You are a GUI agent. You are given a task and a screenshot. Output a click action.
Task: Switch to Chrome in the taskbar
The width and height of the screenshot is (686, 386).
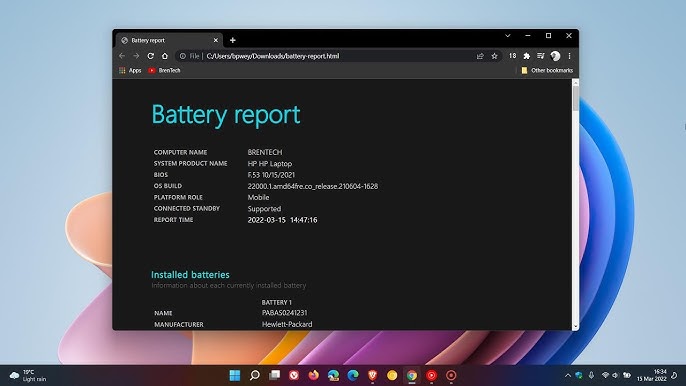pyautogui.click(x=412, y=375)
